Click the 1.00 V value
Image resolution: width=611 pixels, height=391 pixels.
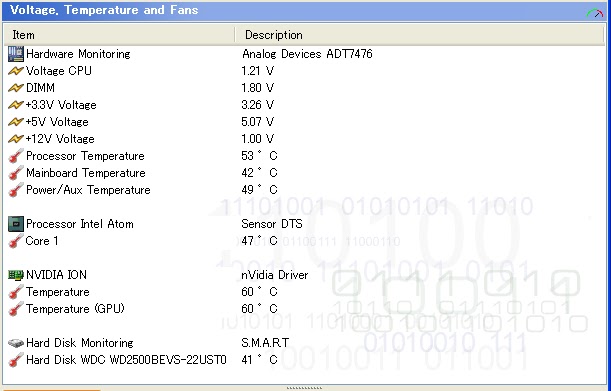[x=258, y=139]
